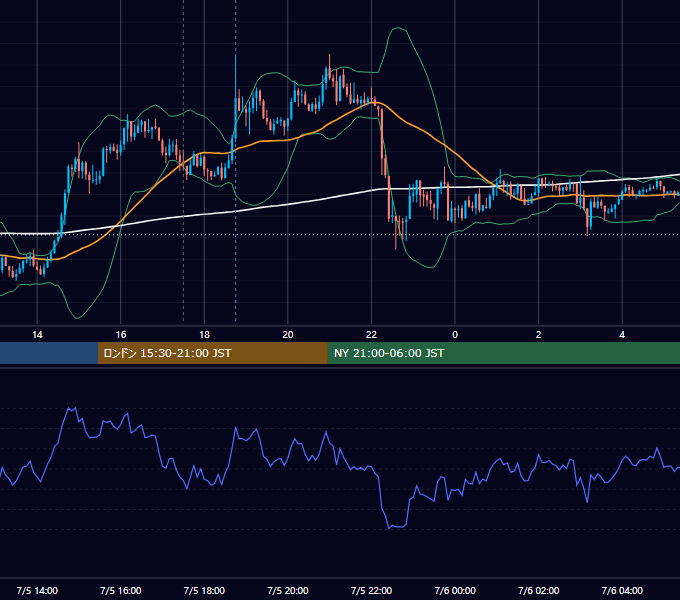Click the 22 hour axis label

coord(371,335)
